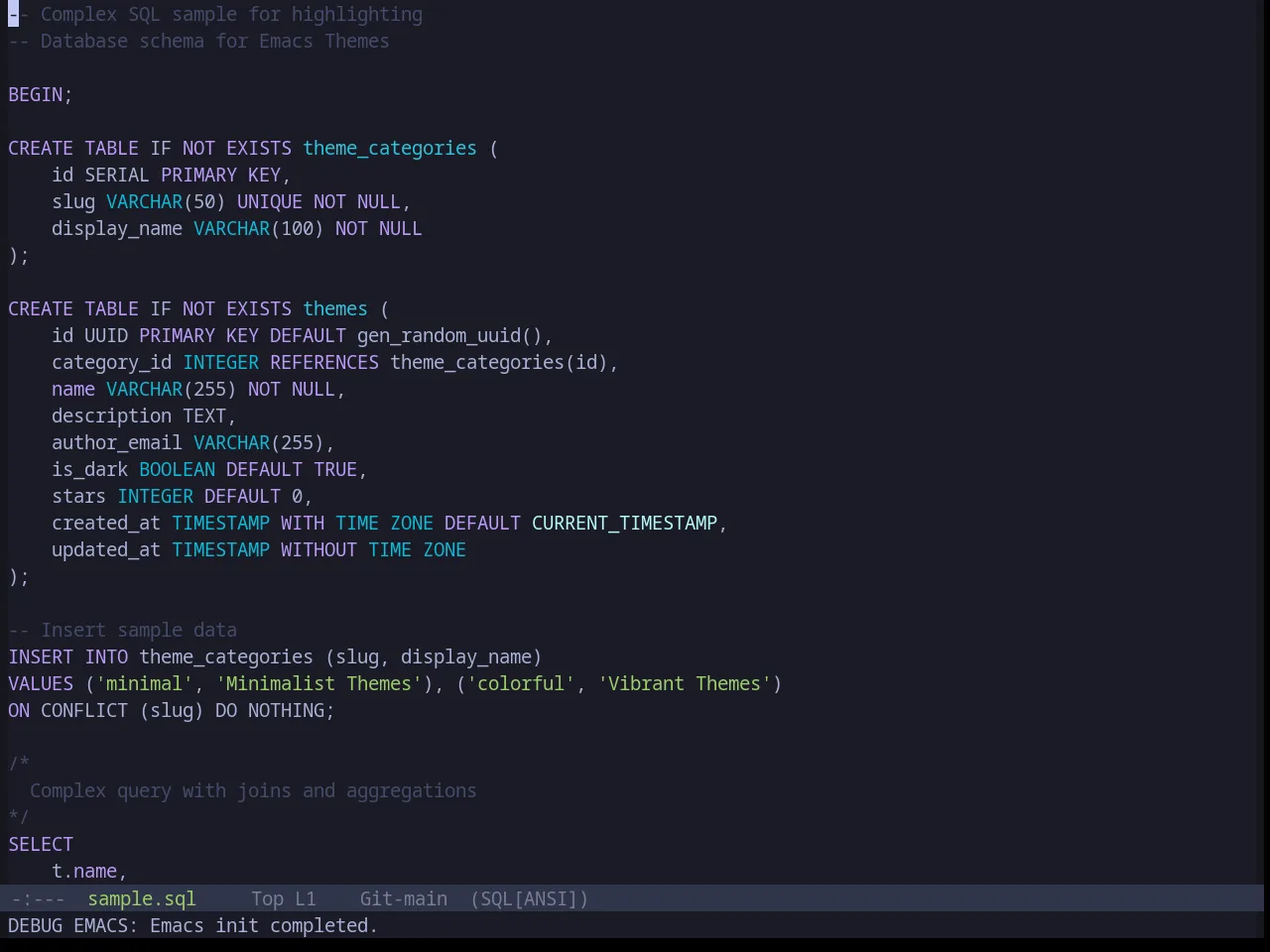
Task: Click WITHOUT keyword on updated_at line
Action: (318, 549)
